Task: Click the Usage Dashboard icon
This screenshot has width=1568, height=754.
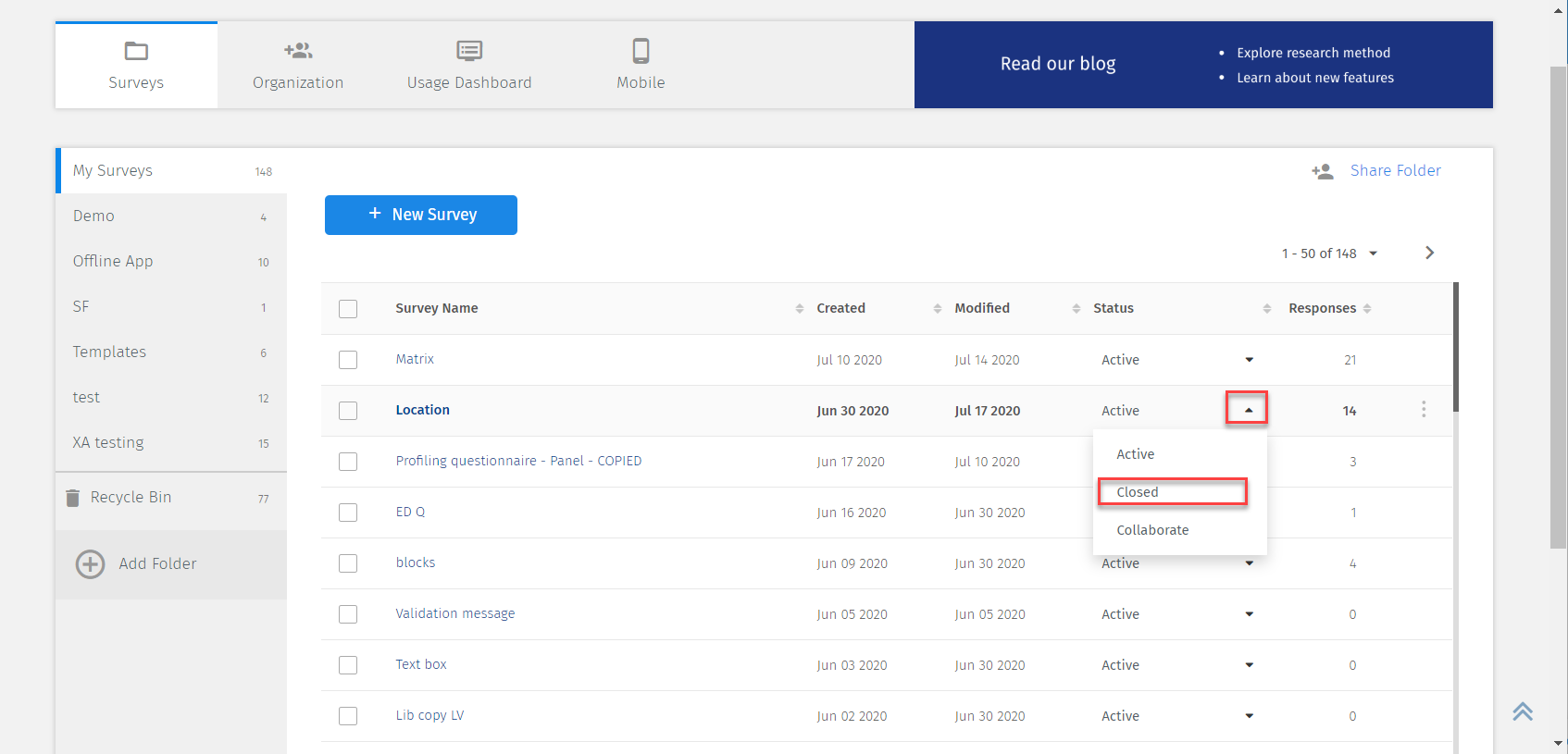Action: (469, 51)
